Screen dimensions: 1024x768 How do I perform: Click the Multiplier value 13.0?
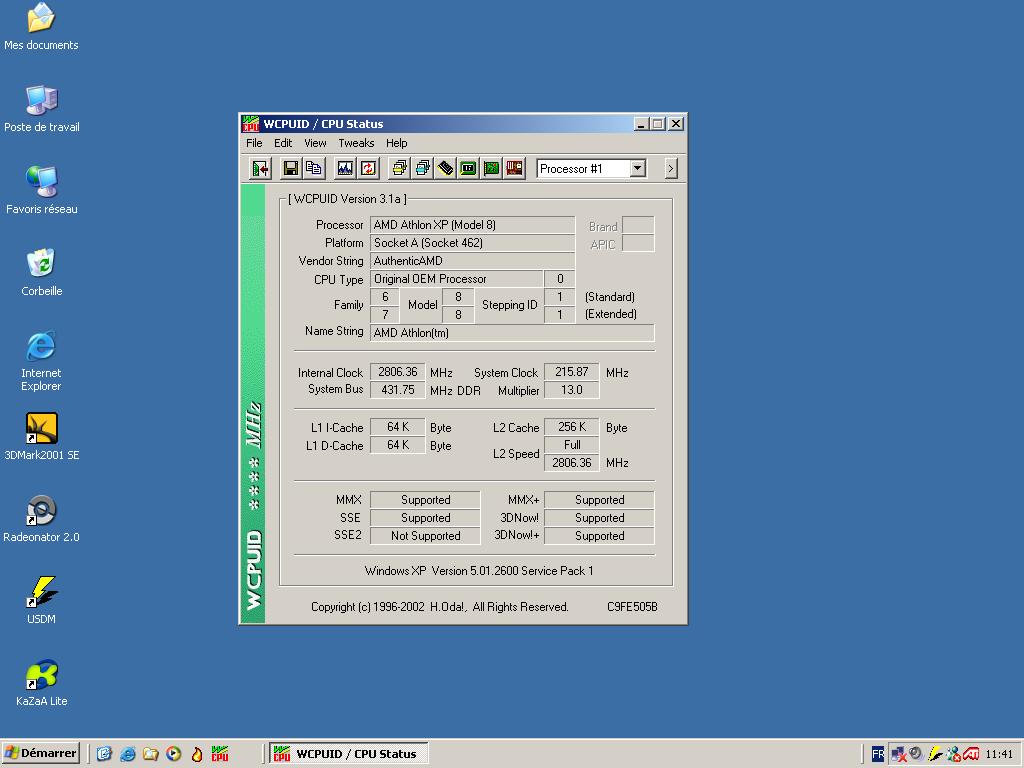pos(571,389)
